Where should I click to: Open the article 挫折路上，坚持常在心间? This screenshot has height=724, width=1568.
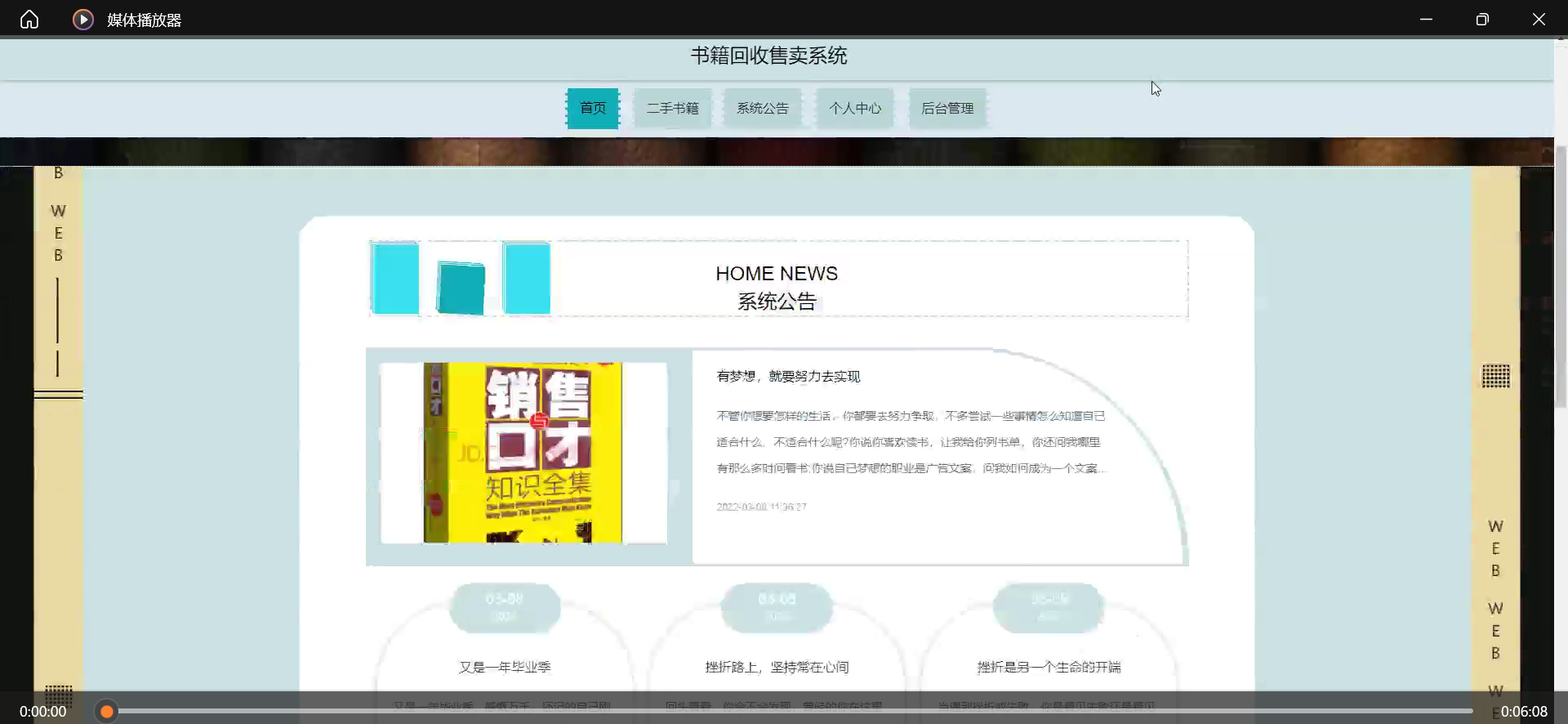pos(777,667)
